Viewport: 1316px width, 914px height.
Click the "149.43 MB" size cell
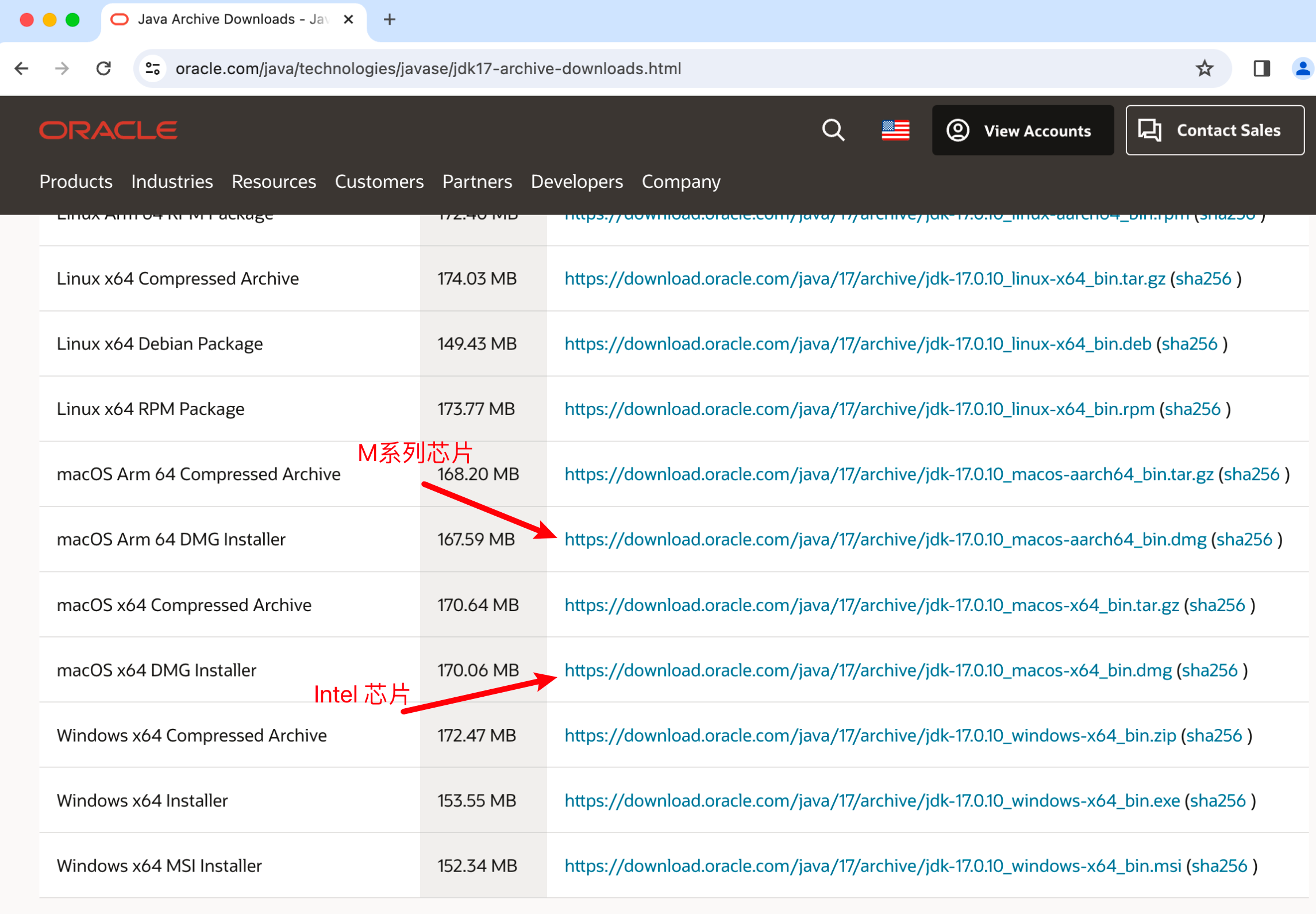tap(483, 344)
